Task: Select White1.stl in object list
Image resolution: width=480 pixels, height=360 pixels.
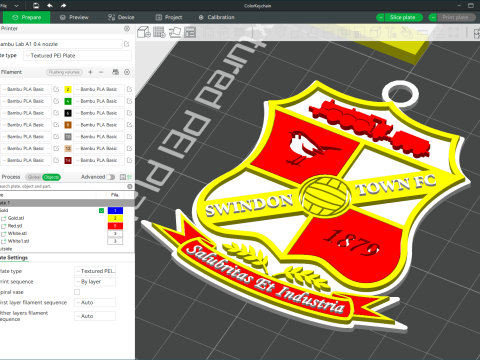Action: click(x=18, y=241)
